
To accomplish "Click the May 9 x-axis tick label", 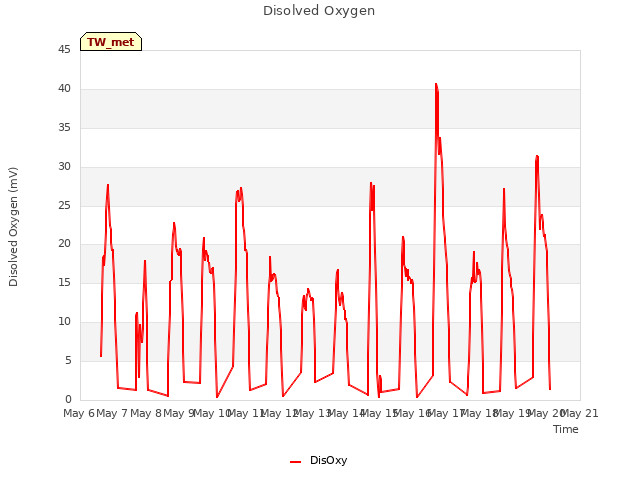I will (x=179, y=413).
